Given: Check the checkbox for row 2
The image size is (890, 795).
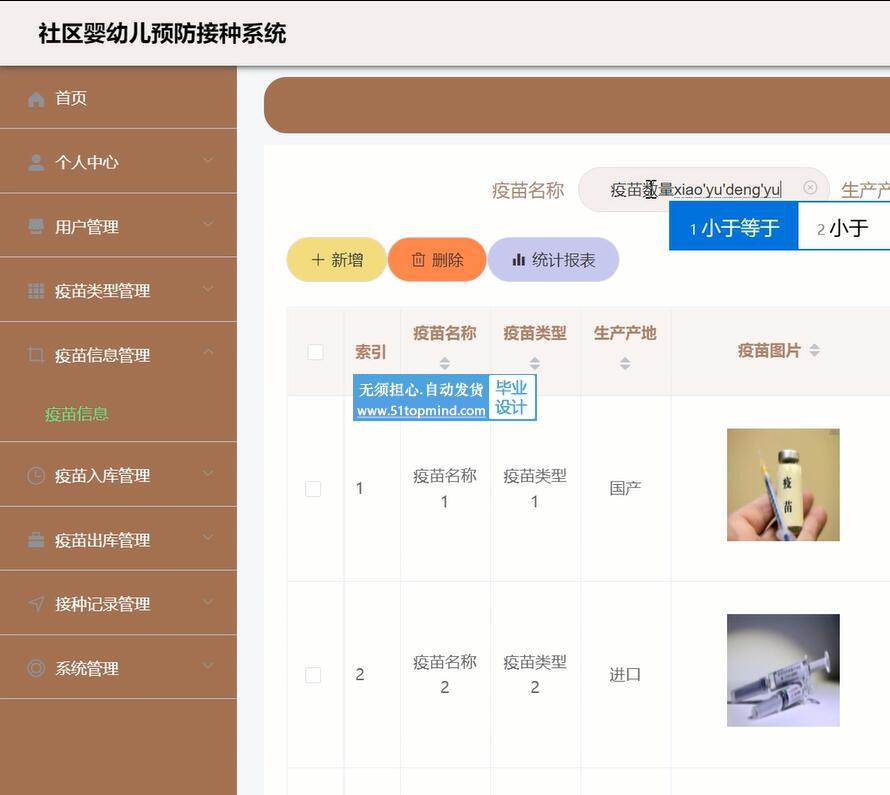Looking at the screenshot, I should pos(313,675).
